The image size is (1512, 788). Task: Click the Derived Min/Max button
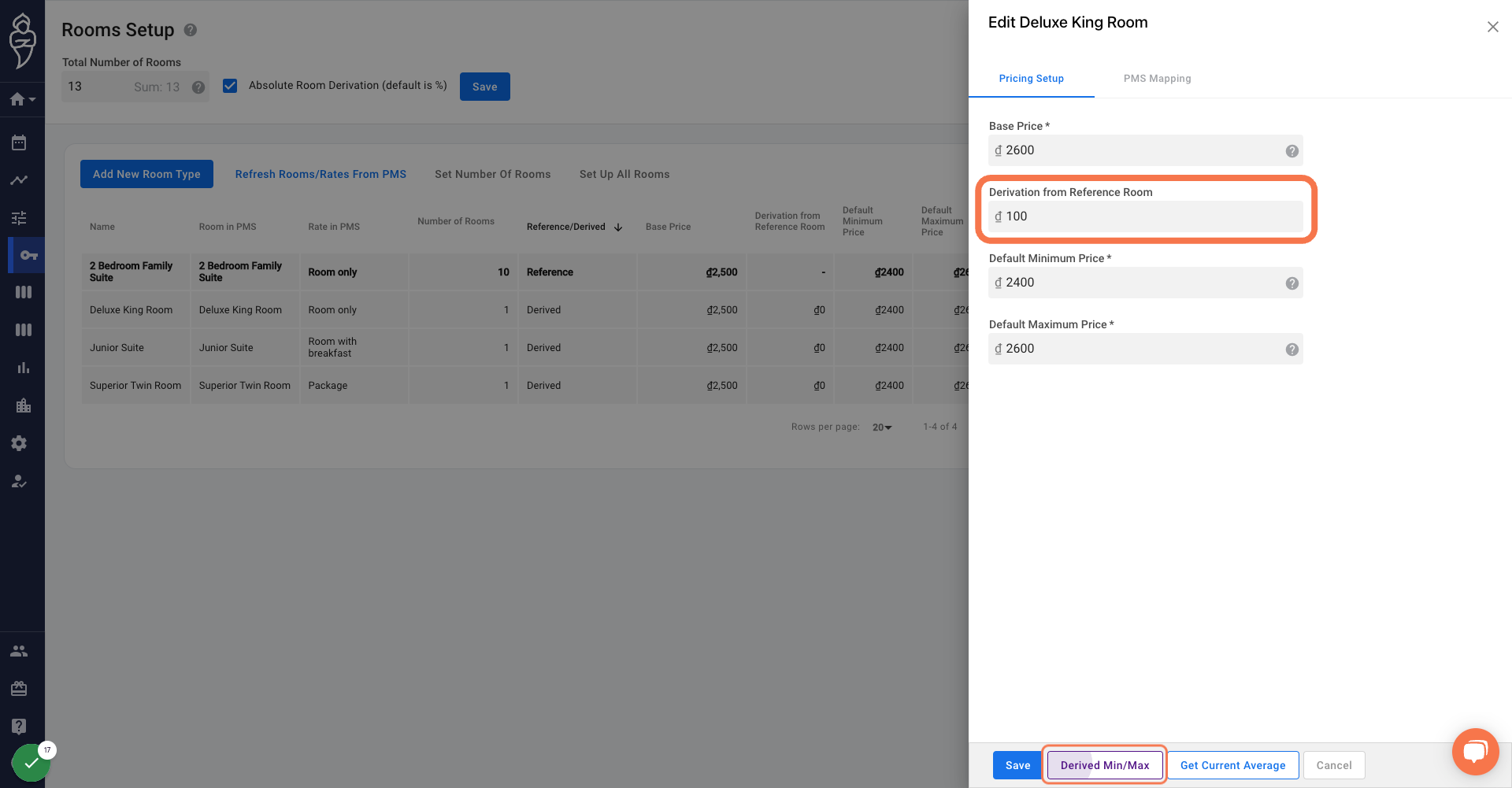pos(1105,765)
